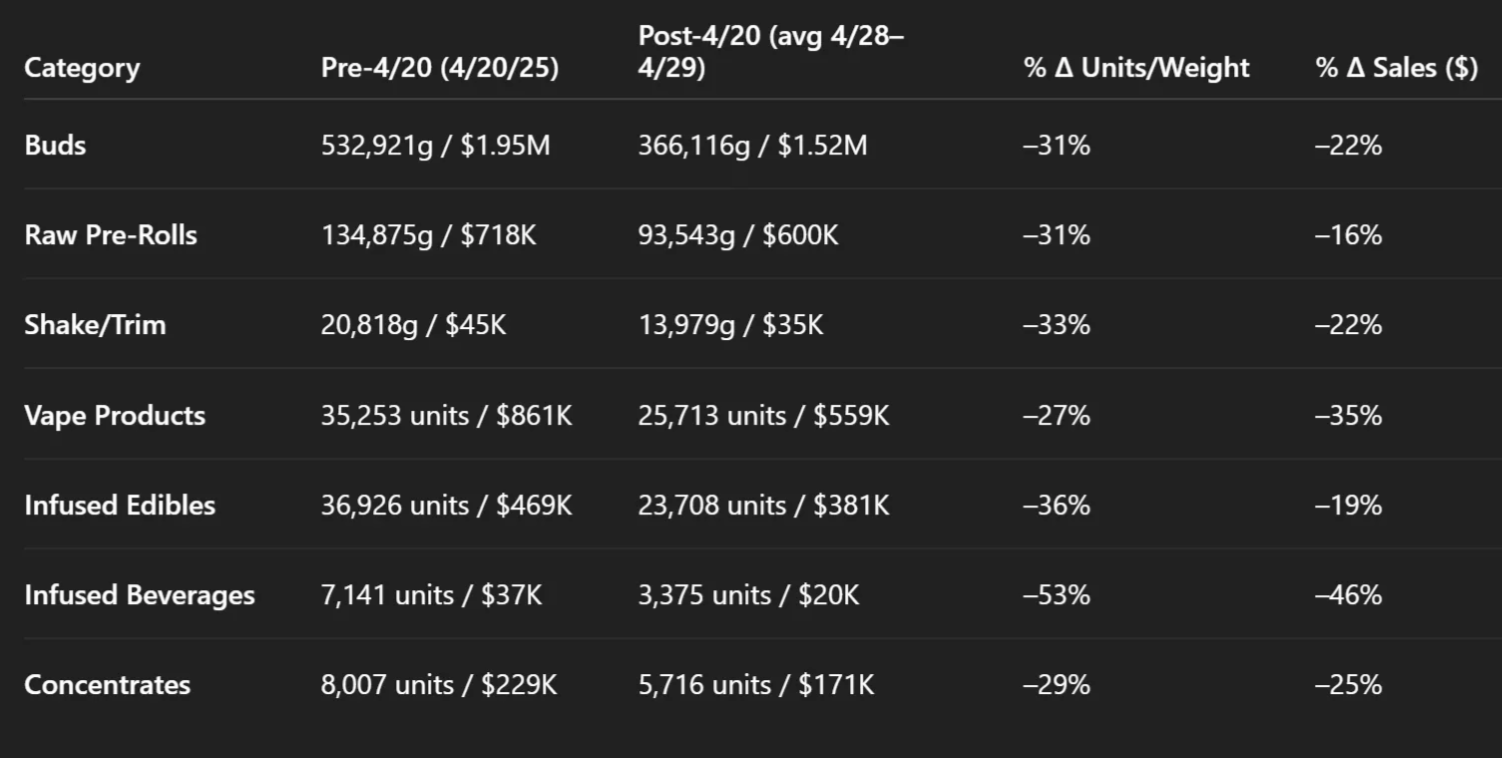1502x758 pixels.
Task: Click the Category column header
Action: tap(82, 68)
